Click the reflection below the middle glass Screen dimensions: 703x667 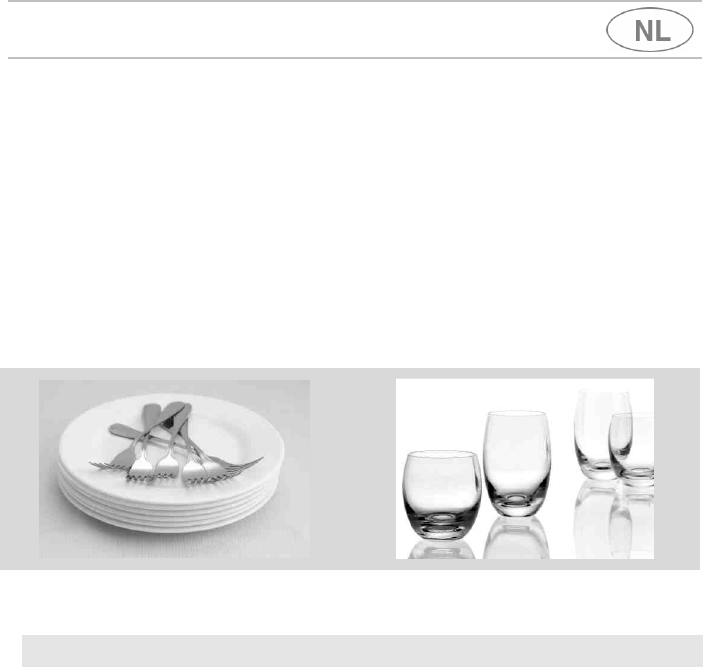tap(516, 538)
